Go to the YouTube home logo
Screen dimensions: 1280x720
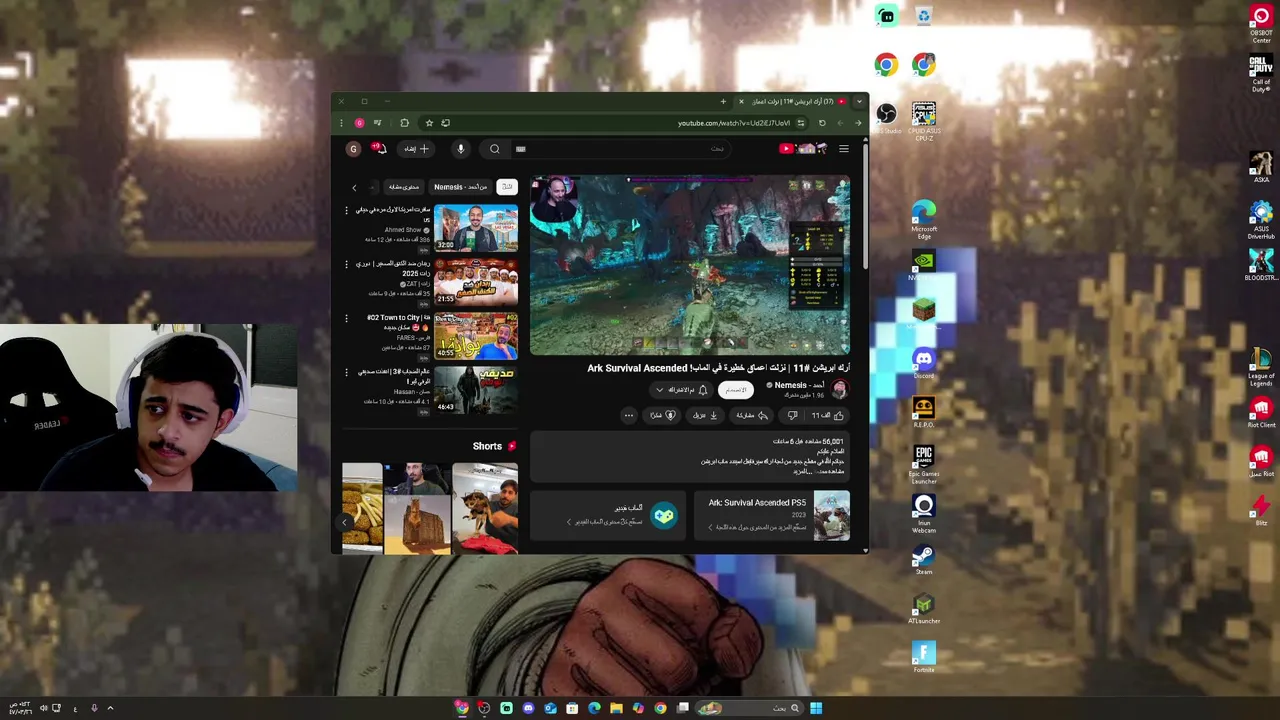pyautogui.click(x=803, y=149)
